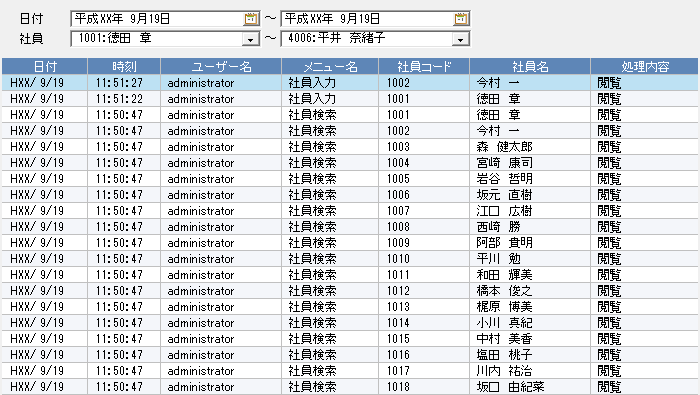Sort by the 処理内容 column header
700x395 pixels.
pos(644,67)
